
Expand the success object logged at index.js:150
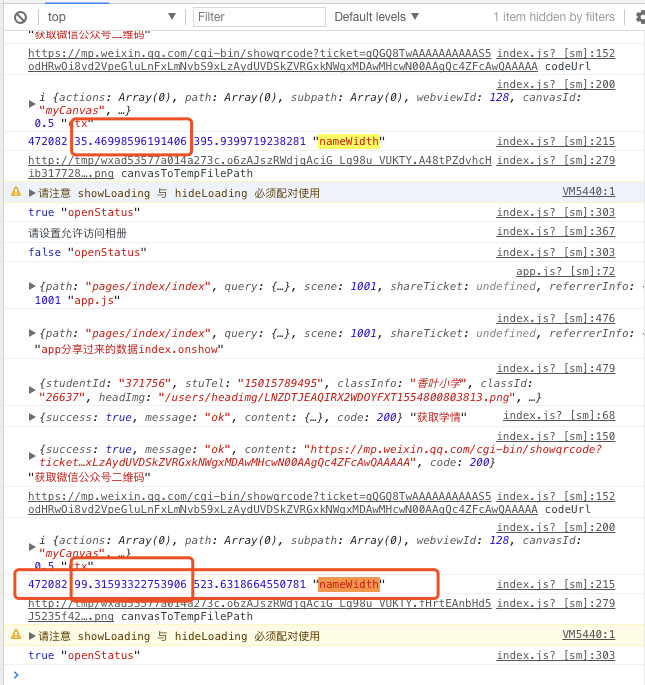pyautogui.click(x=32, y=456)
